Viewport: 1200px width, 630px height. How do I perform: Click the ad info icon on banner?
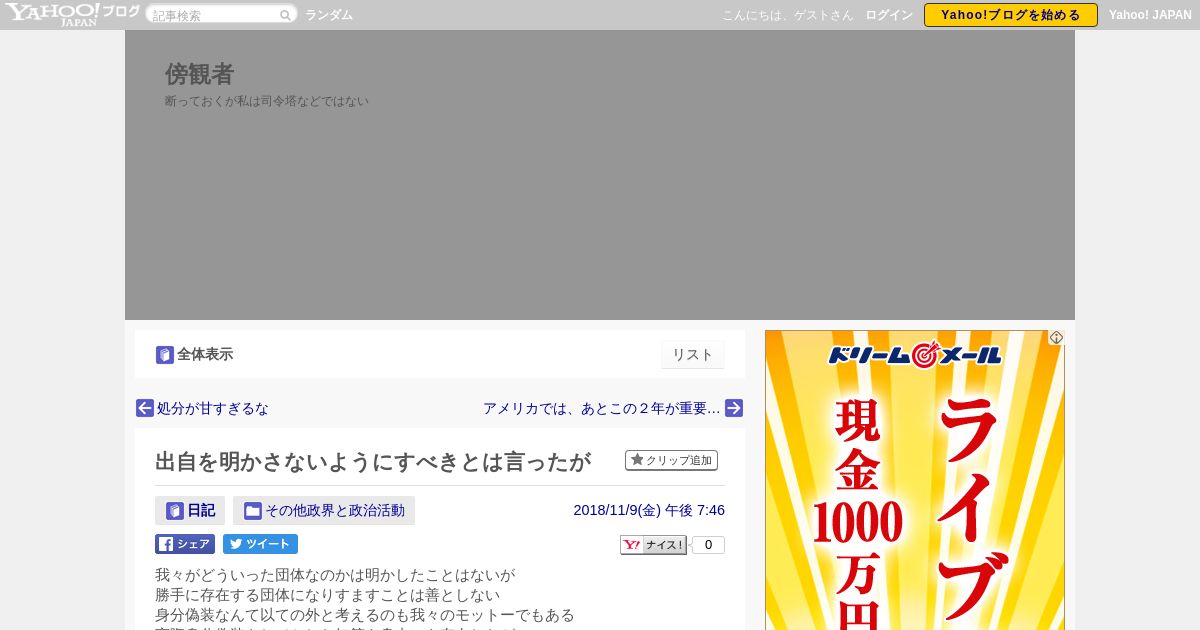click(1056, 338)
